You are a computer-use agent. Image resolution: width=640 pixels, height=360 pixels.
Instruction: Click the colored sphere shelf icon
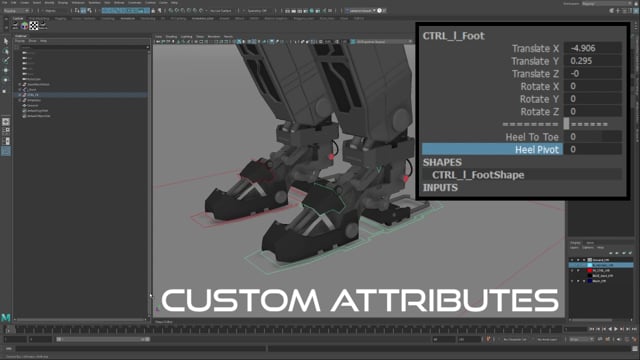pos(24,26)
